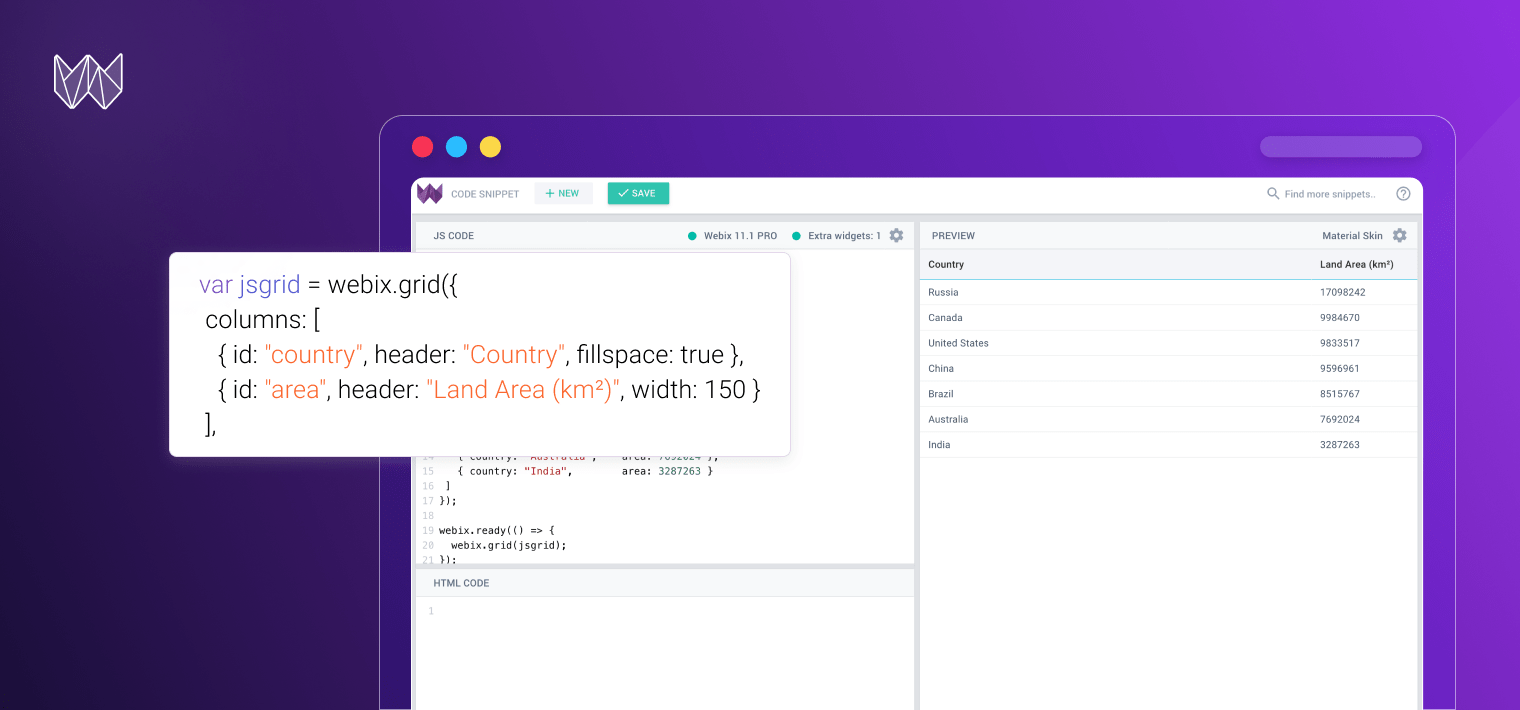Open JS code settings gear
1520x710 pixels.
click(x=896, y=236)
